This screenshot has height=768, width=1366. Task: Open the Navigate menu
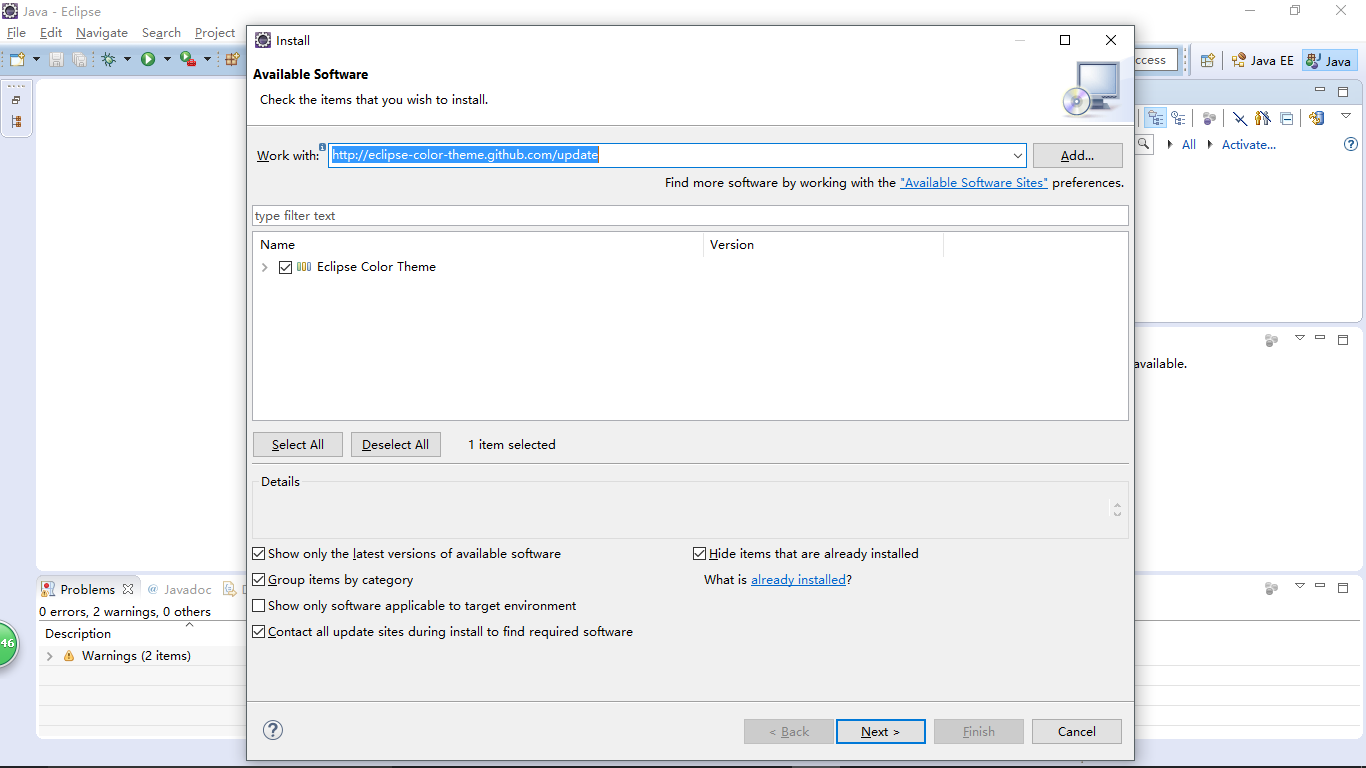coord(102,33)
